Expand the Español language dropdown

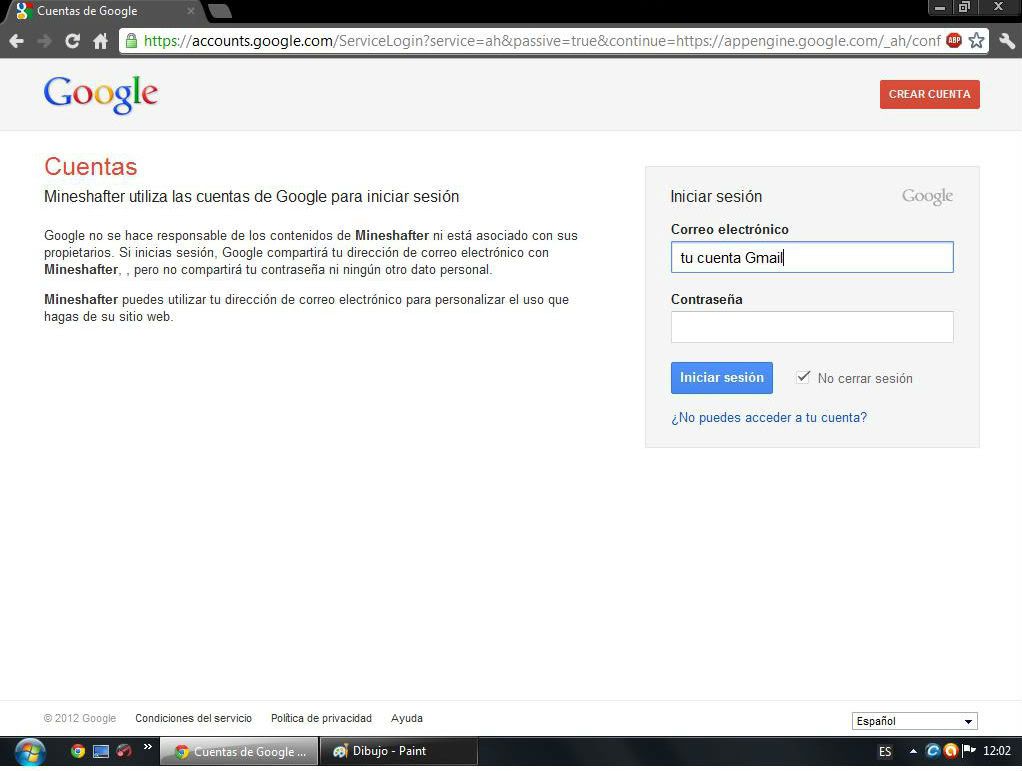pos(914,721)
